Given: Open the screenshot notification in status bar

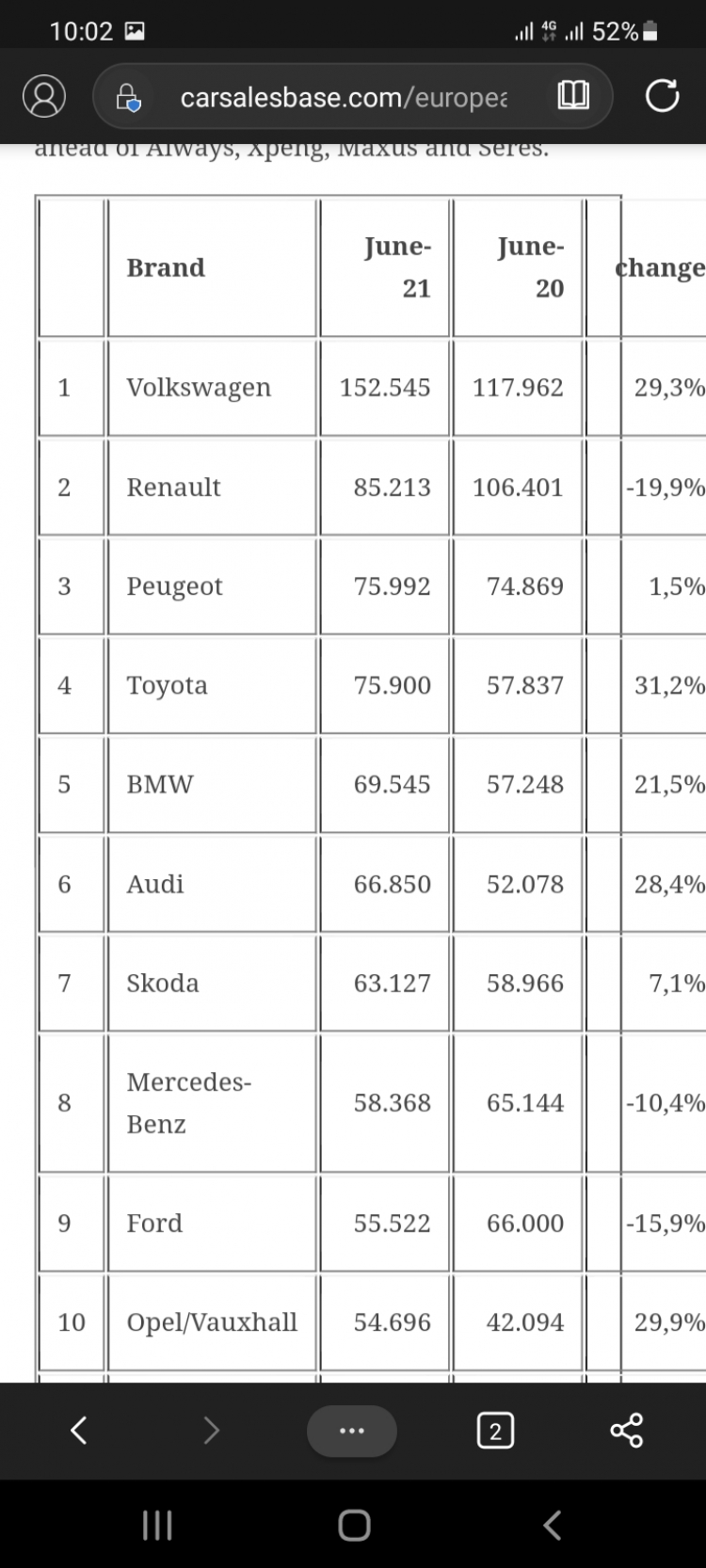Looking at the screenshot, I should click(x=135, y=31).
